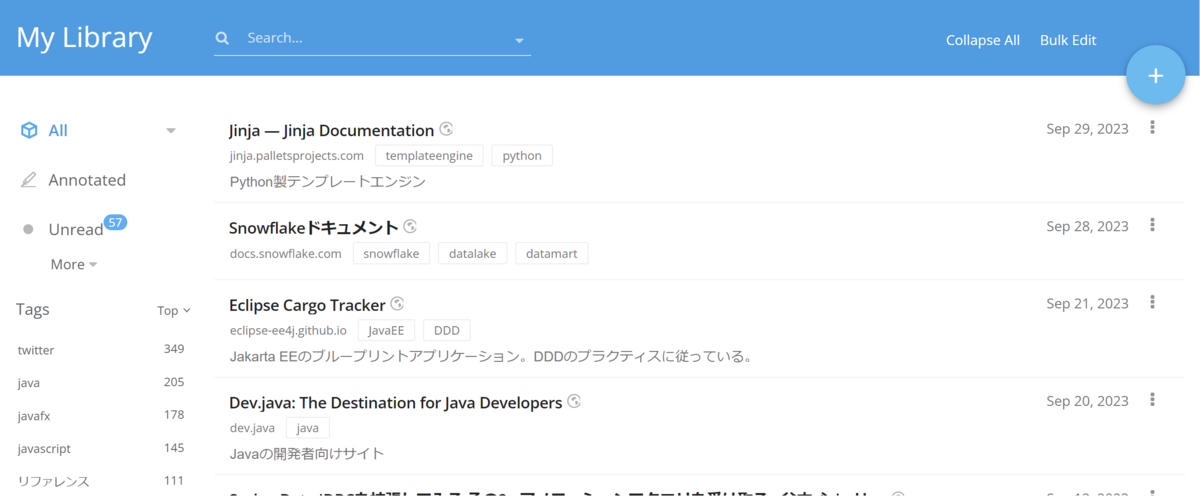Viewport: 1200px width, 496px height.
Task: Show All items in sidebar
Action: (x=58, y=130)
